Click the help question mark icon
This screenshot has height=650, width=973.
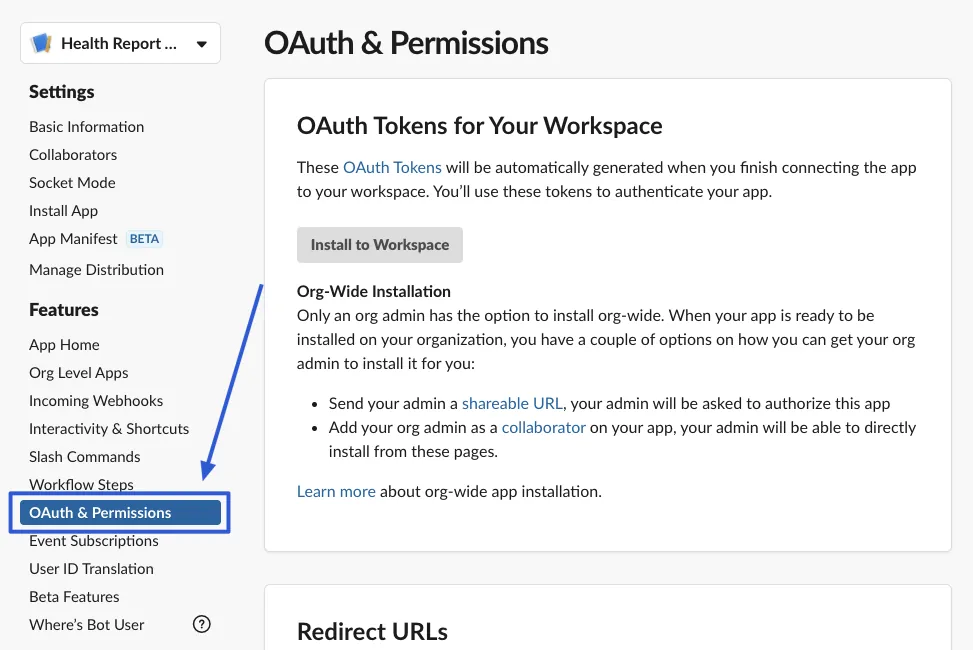[201, 624]
